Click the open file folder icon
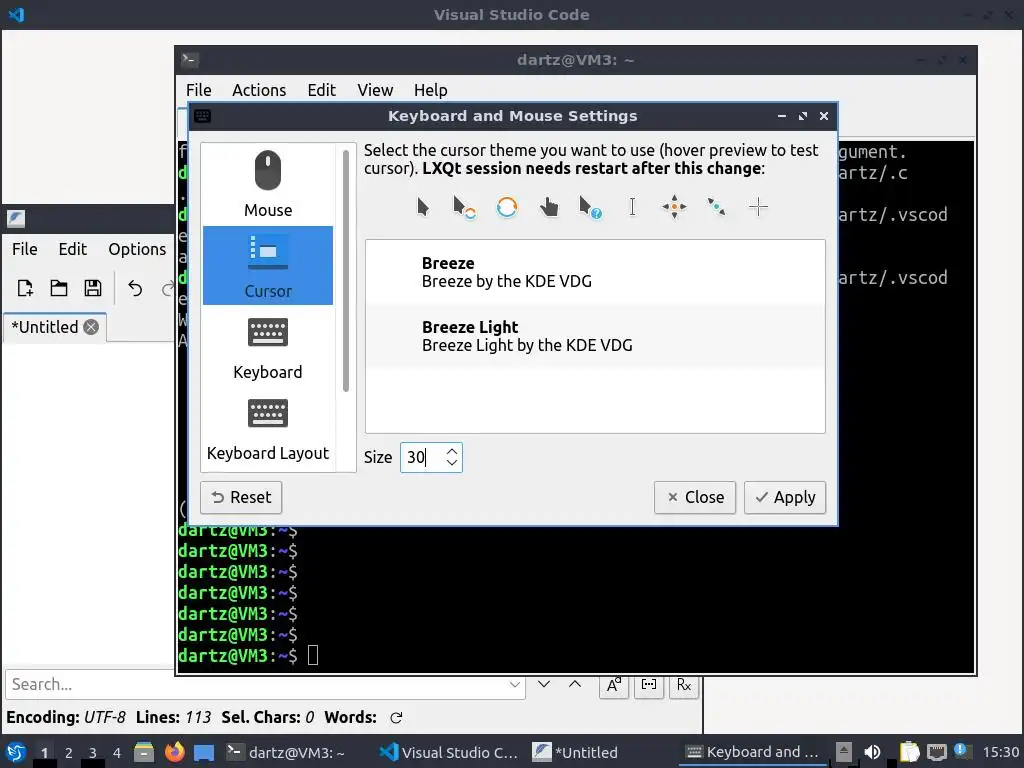 (59, 288)
